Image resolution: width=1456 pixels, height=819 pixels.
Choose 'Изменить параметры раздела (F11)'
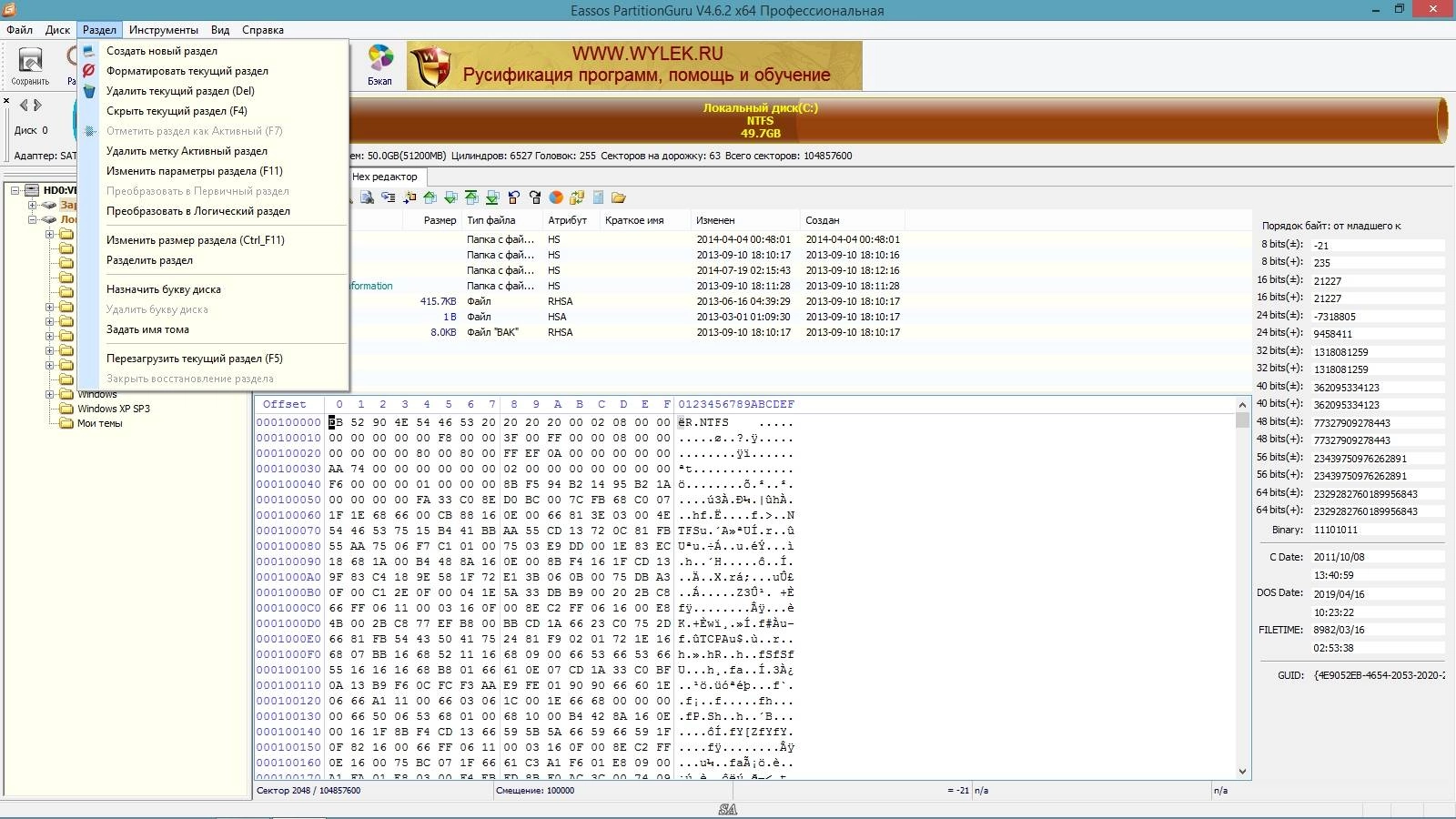tap(212, 171)
